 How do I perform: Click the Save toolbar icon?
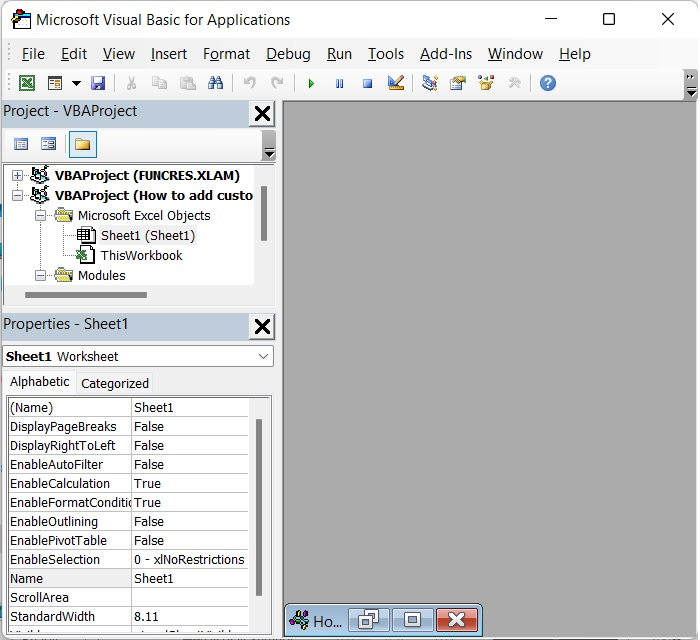pyautogui.click(x=98, y=83)
